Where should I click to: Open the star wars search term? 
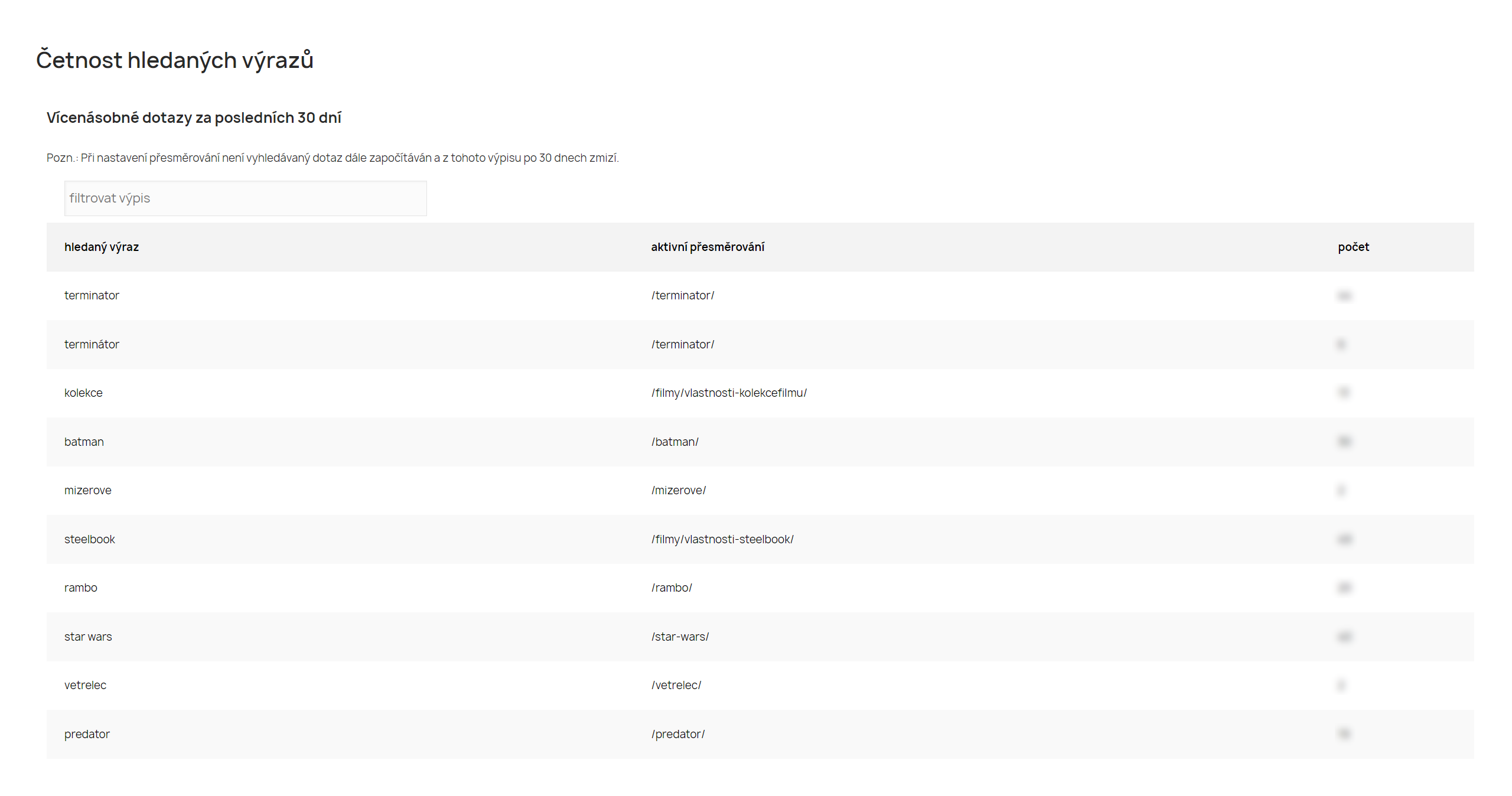tap(88, 637)
